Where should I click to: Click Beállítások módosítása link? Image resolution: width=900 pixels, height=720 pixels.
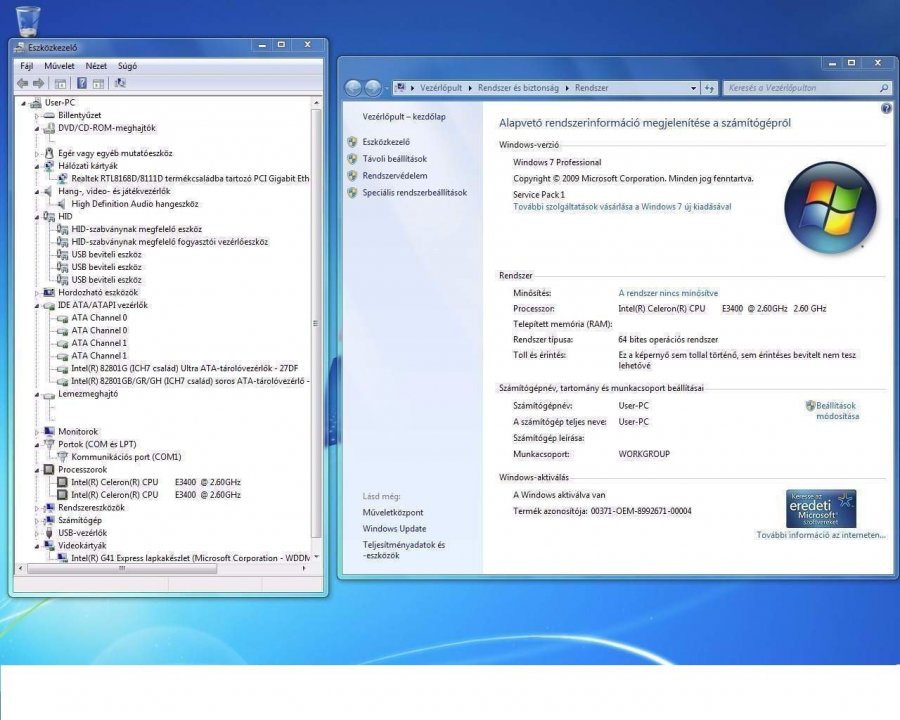tap(837, 411)
